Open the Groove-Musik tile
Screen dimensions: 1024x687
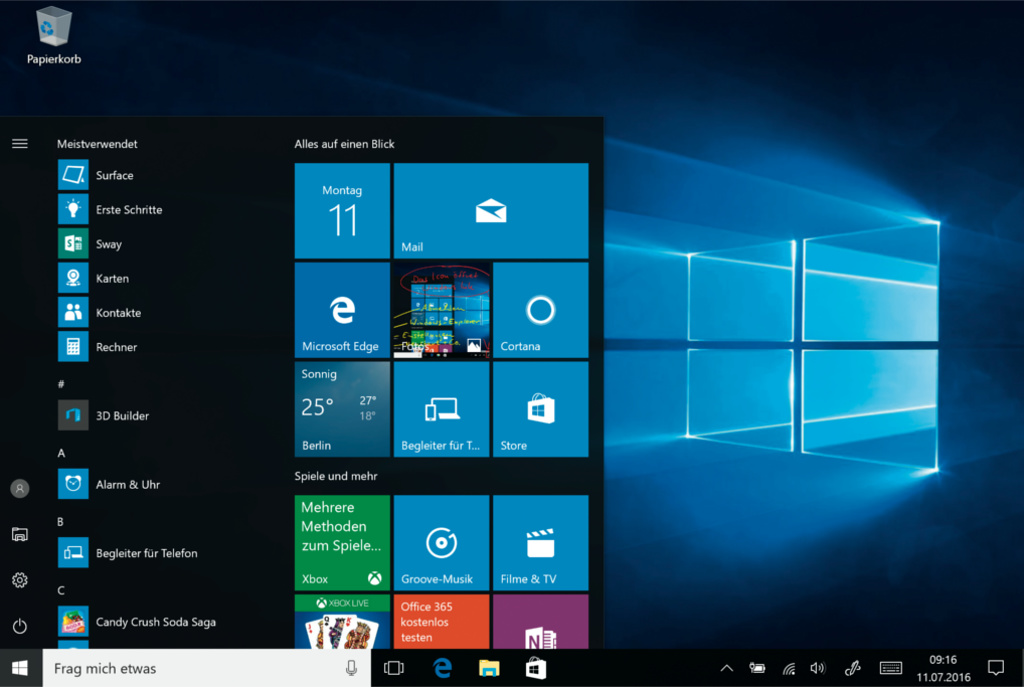[441, 542]
